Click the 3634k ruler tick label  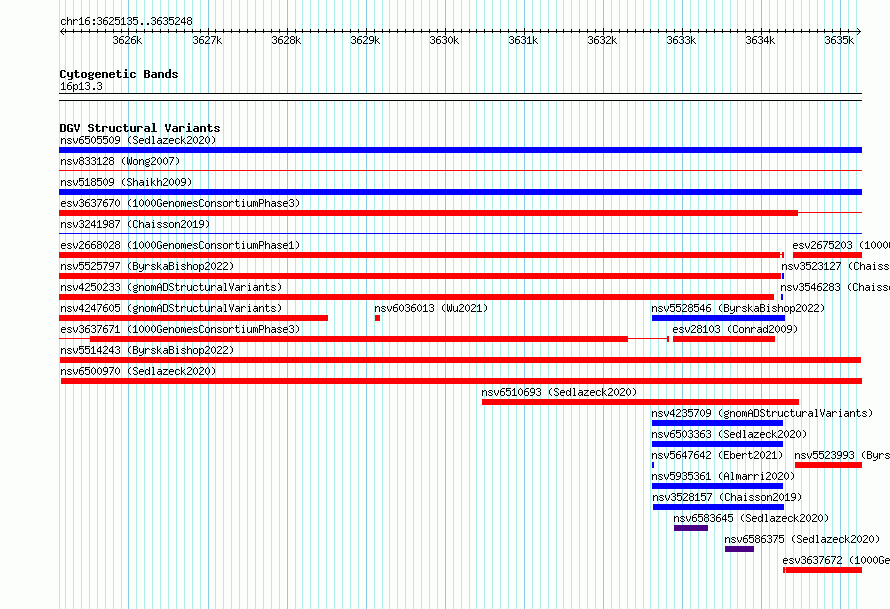tap(759, 40)
